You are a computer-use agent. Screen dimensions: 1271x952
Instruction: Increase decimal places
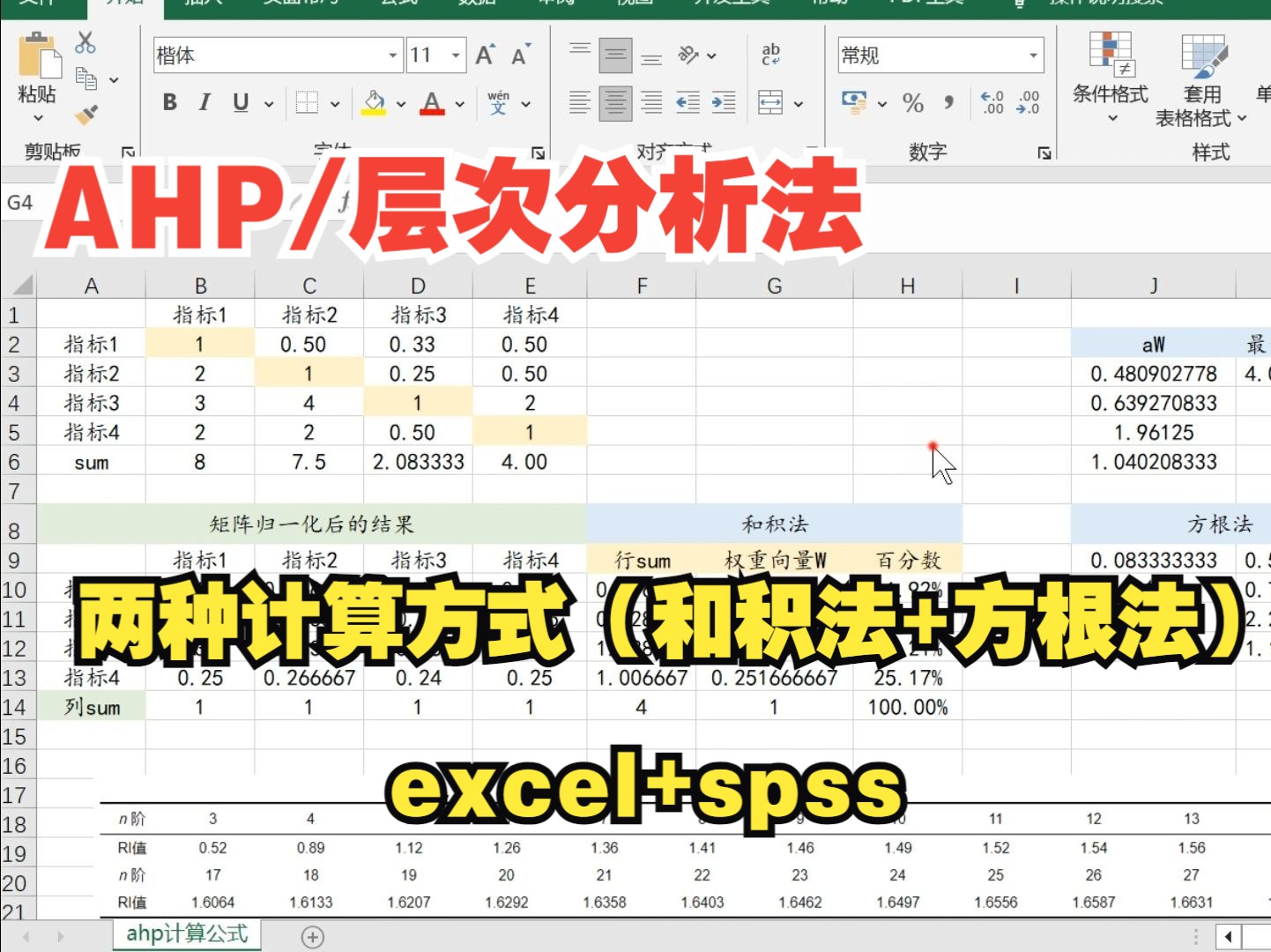point(992,102)
